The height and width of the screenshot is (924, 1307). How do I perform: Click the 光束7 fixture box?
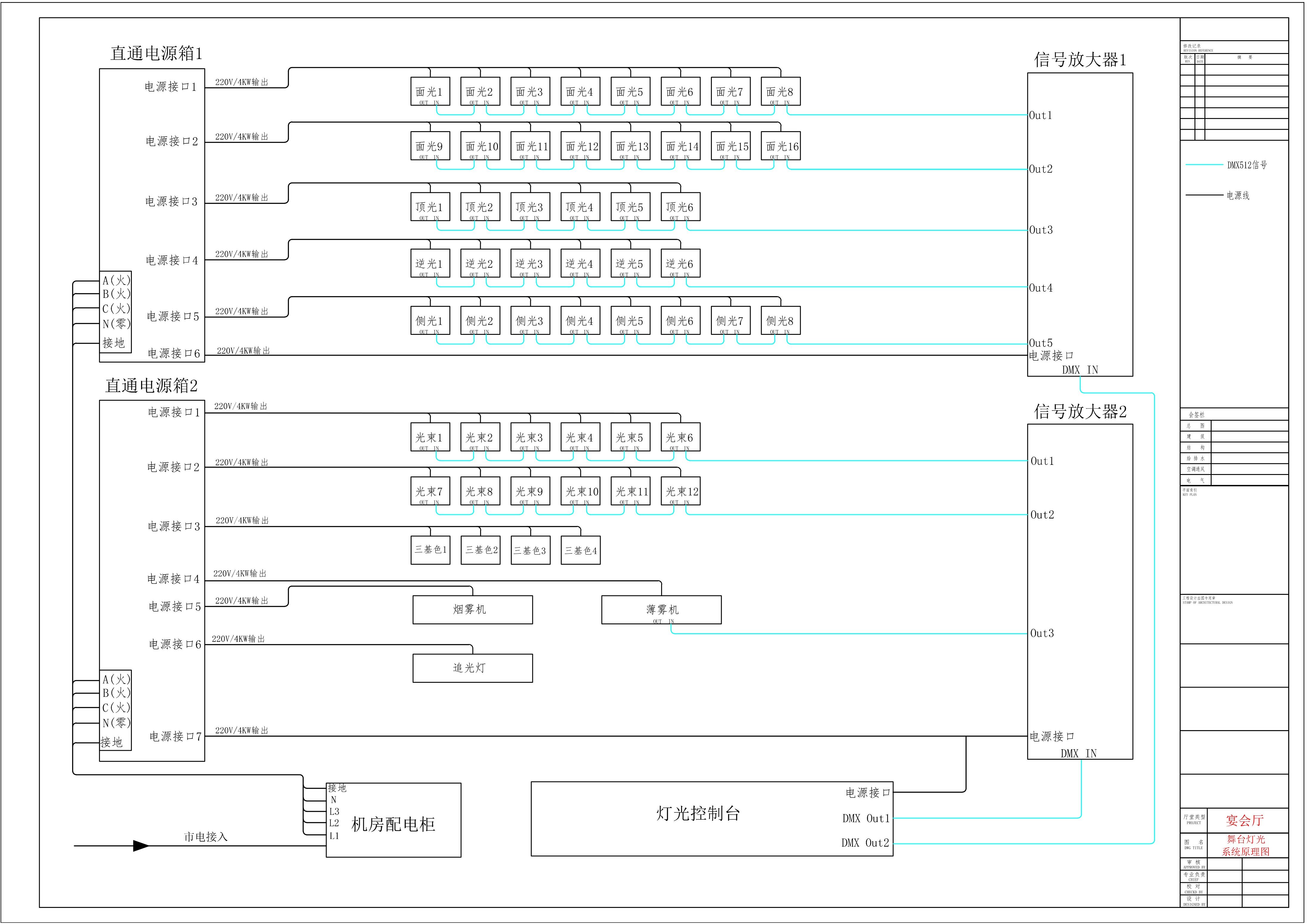(430, 491)
